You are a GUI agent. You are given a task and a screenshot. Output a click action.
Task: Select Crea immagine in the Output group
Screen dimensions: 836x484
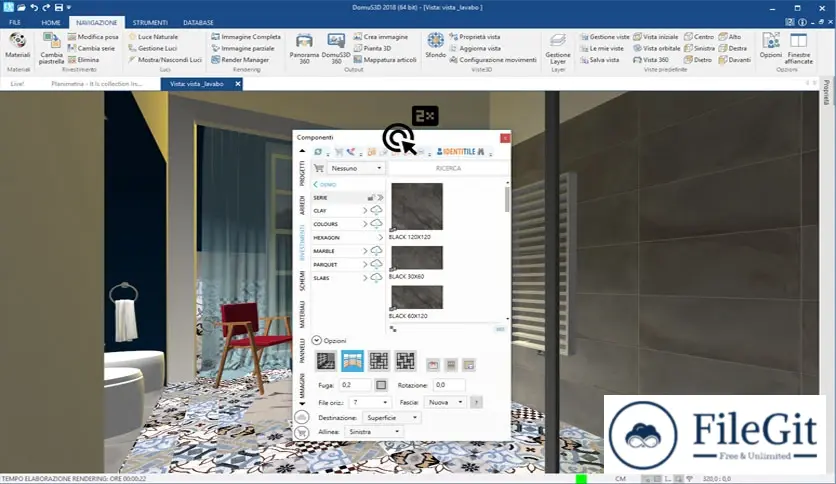click(x=381, y=37)
